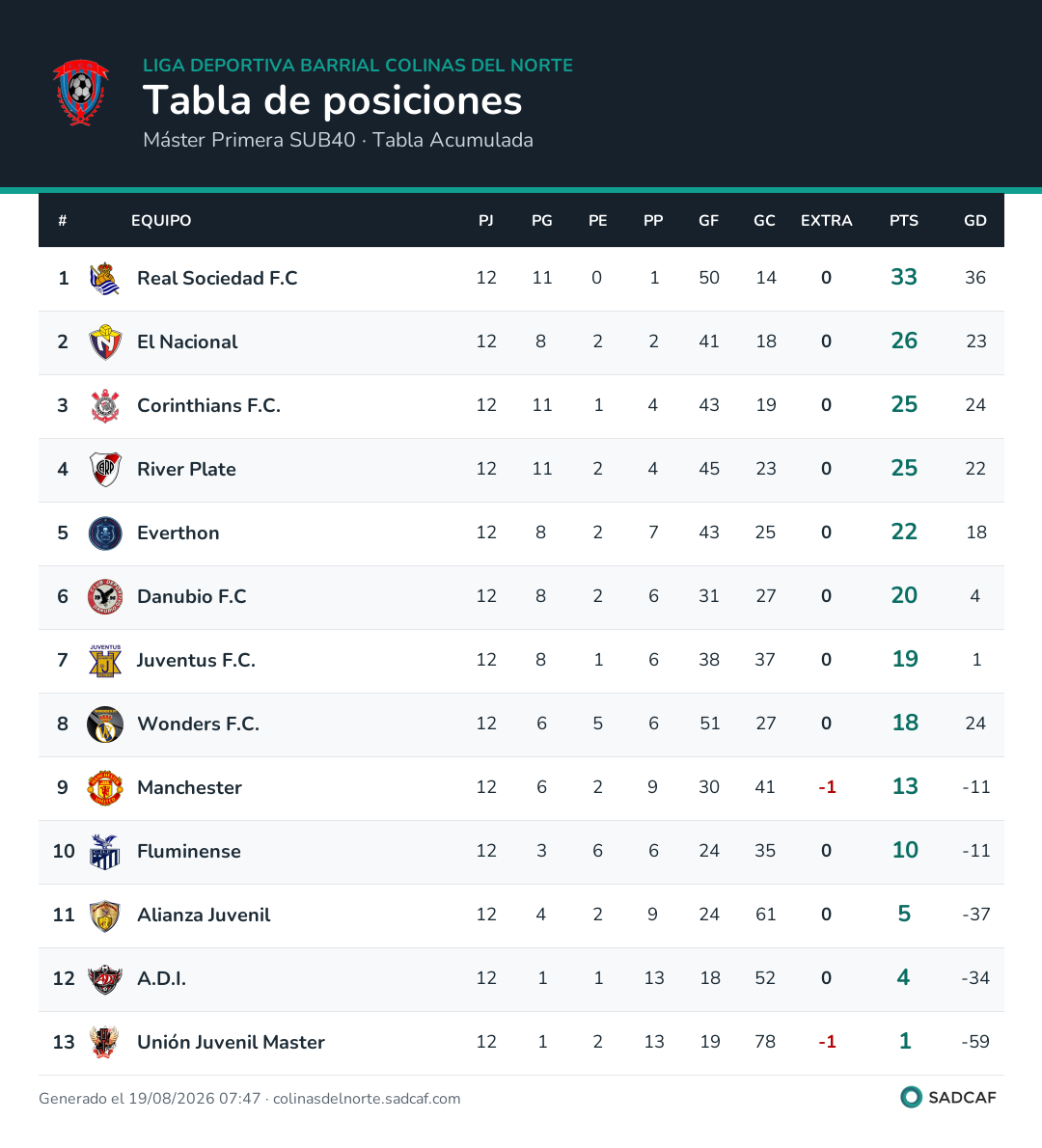Open the Everthon round badge
Viewport: 1042px width, 1148px height.
105,533
